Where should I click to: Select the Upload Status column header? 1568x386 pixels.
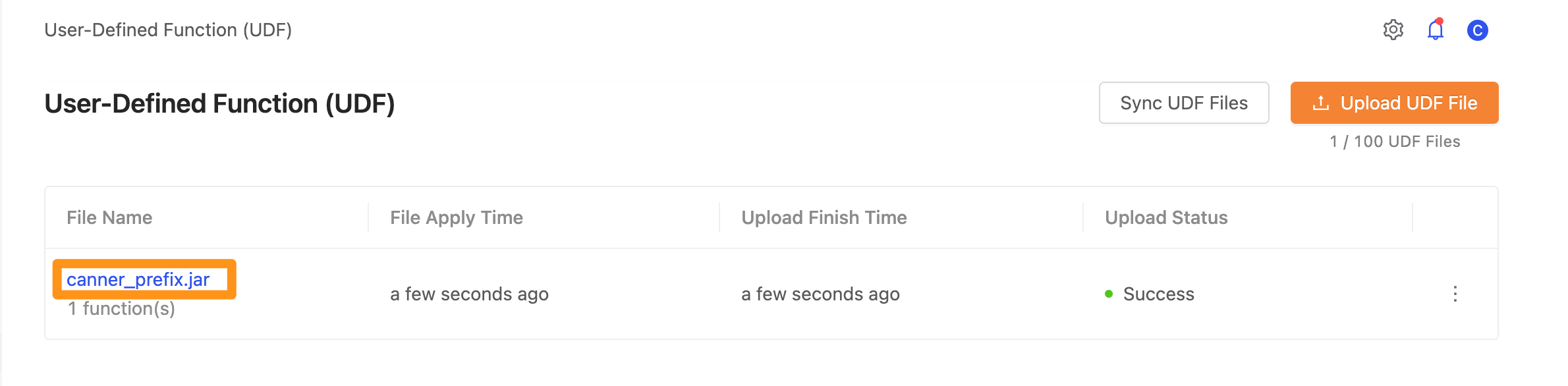coord(1166,217)
